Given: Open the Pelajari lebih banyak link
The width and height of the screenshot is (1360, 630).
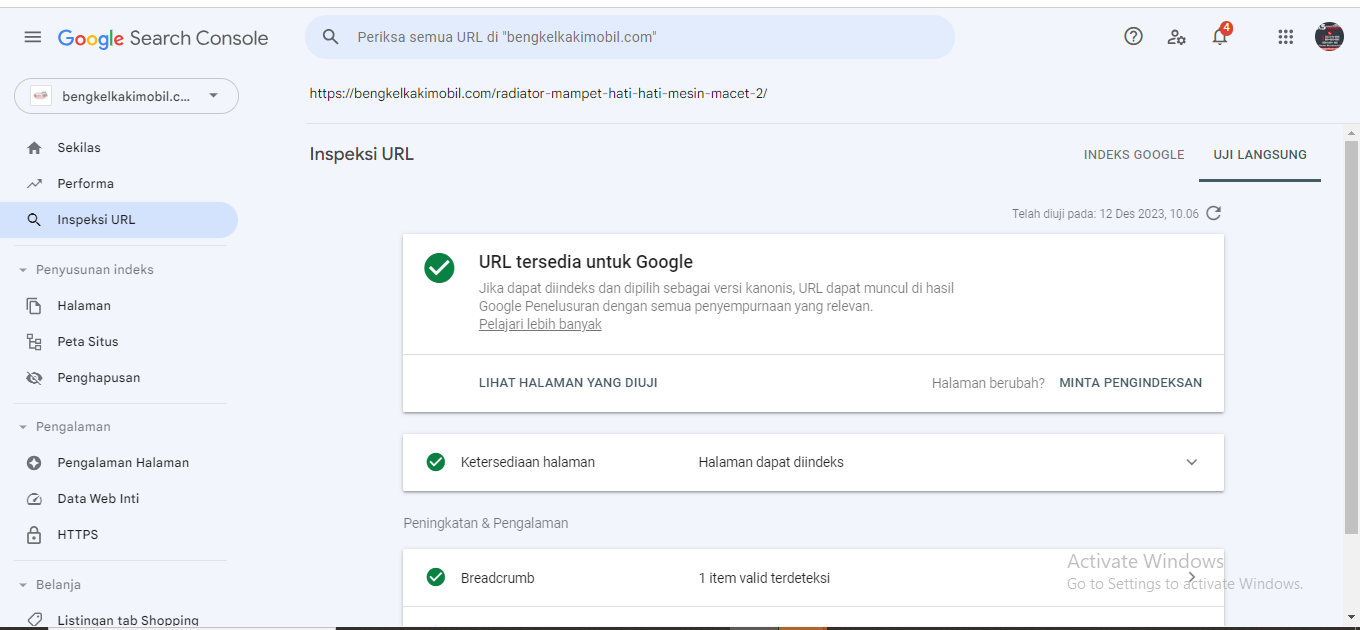Looking at the screenshot, I should (540, 325).
